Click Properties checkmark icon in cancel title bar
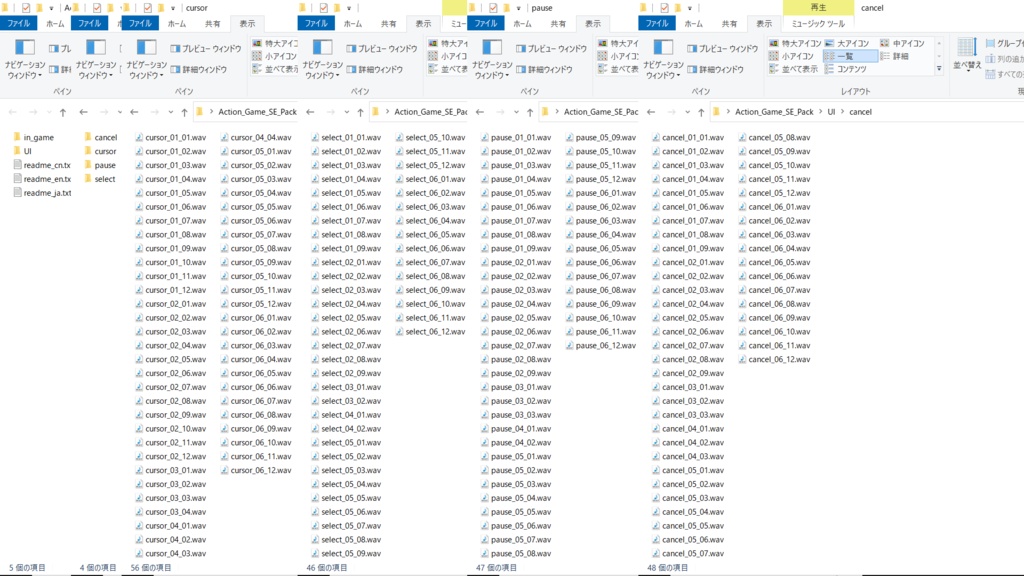This screenshot has width=1024, height=576. 664,8
